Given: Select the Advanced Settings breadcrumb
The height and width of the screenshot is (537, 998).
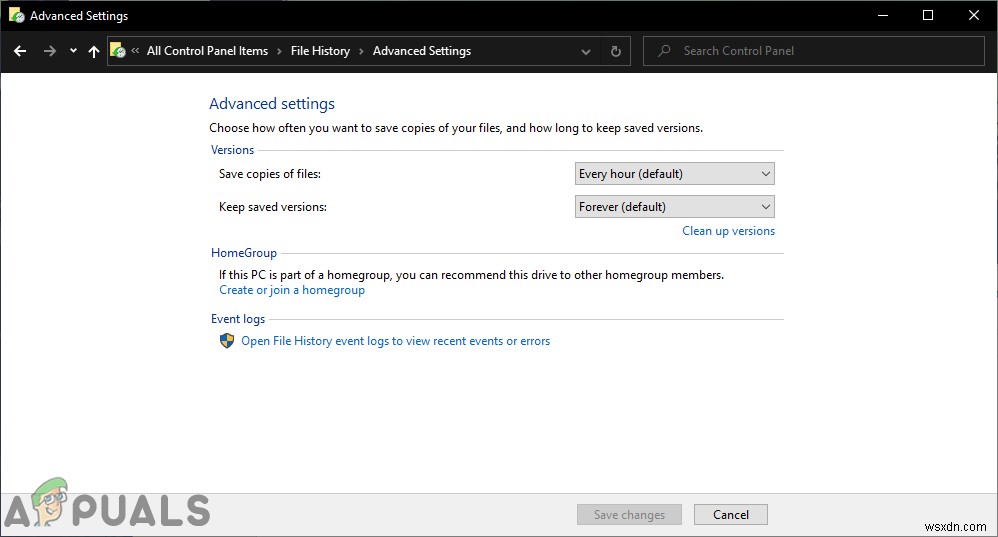Looking at the screenshot, I should tap(421, 51).
